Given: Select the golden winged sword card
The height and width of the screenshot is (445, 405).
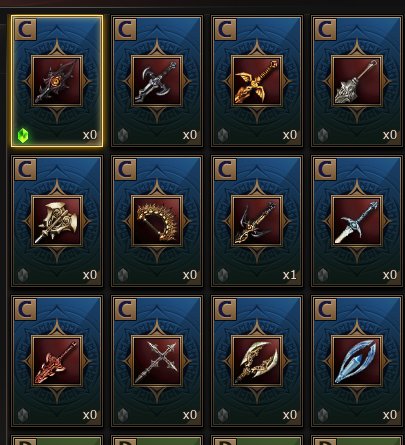Looking at the screenshot, I should click(257, 81).
